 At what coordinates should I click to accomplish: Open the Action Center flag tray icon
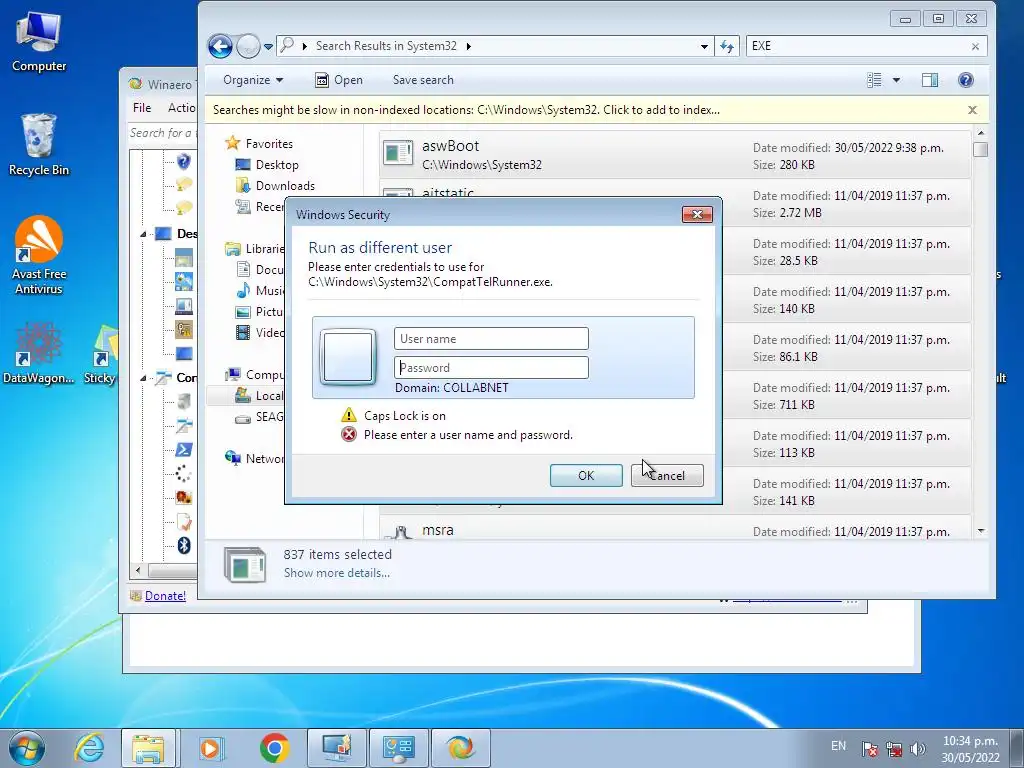coord(869,749)
